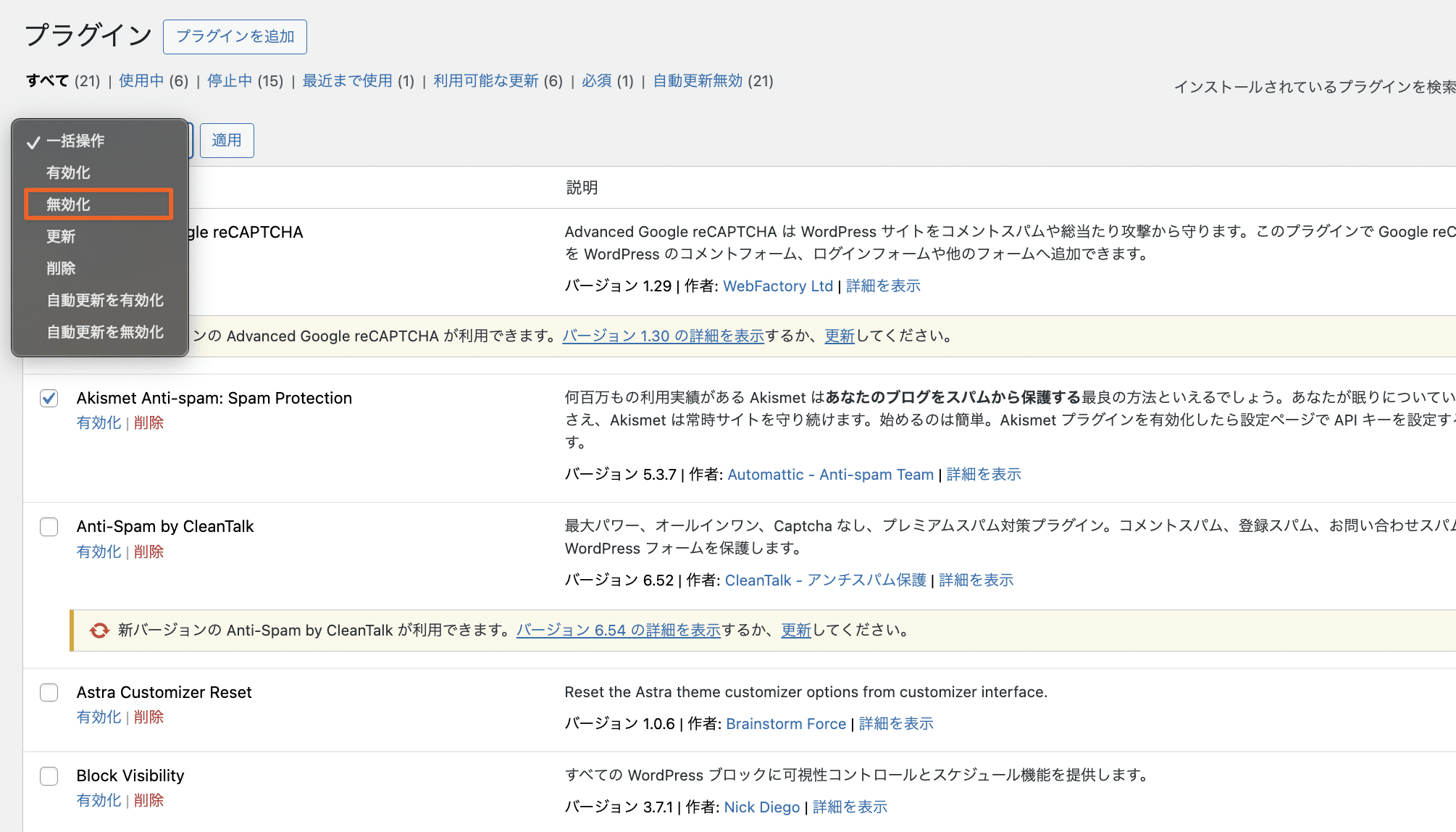This screenshot has width=1456, height=832.
Task: Open the WebFactory Ltd author link
Action: 777,286
